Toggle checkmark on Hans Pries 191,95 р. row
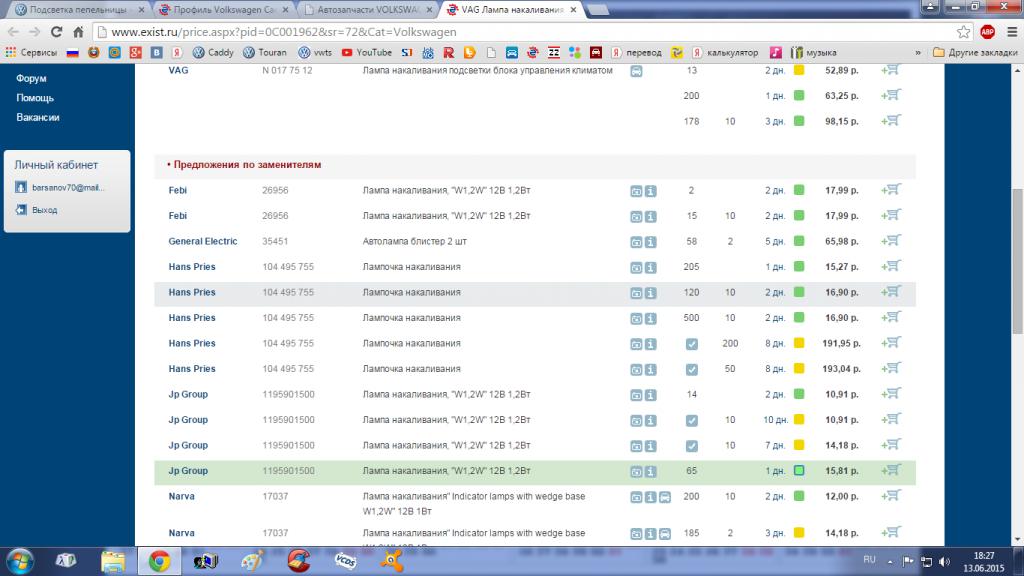This screenshot has height=576, width=1024. click(x=692, y=344)
